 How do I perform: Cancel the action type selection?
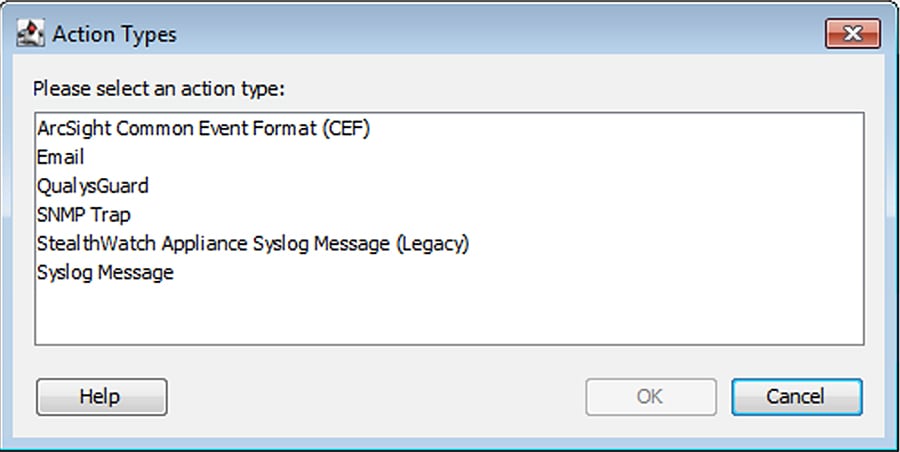tap(797, 396)
